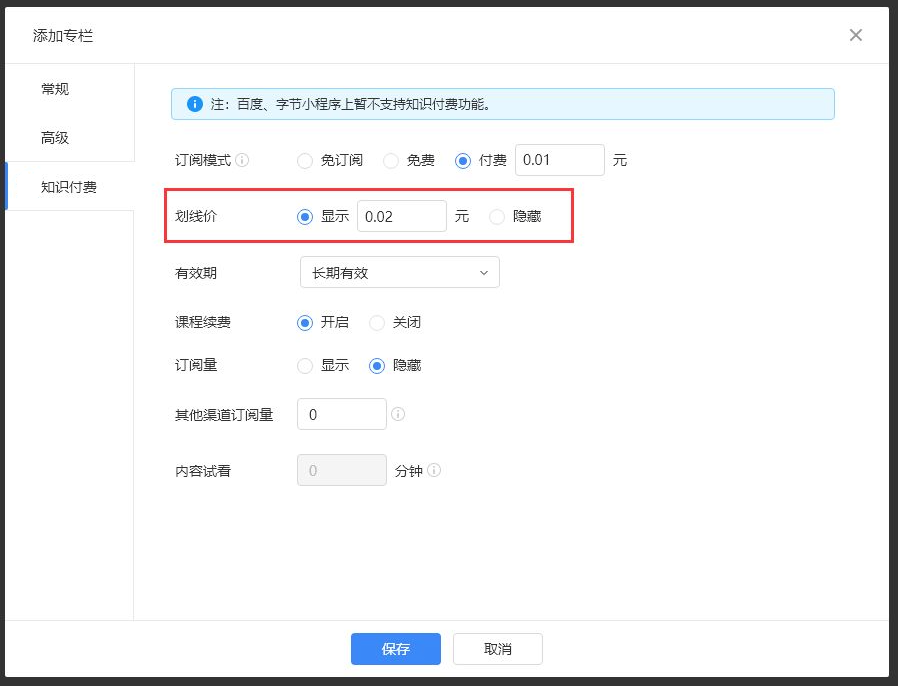This screenshot has width=898, height=686.
Task: Click the 其他渠道订阅量 input field
Action: (x=341, y=414)
